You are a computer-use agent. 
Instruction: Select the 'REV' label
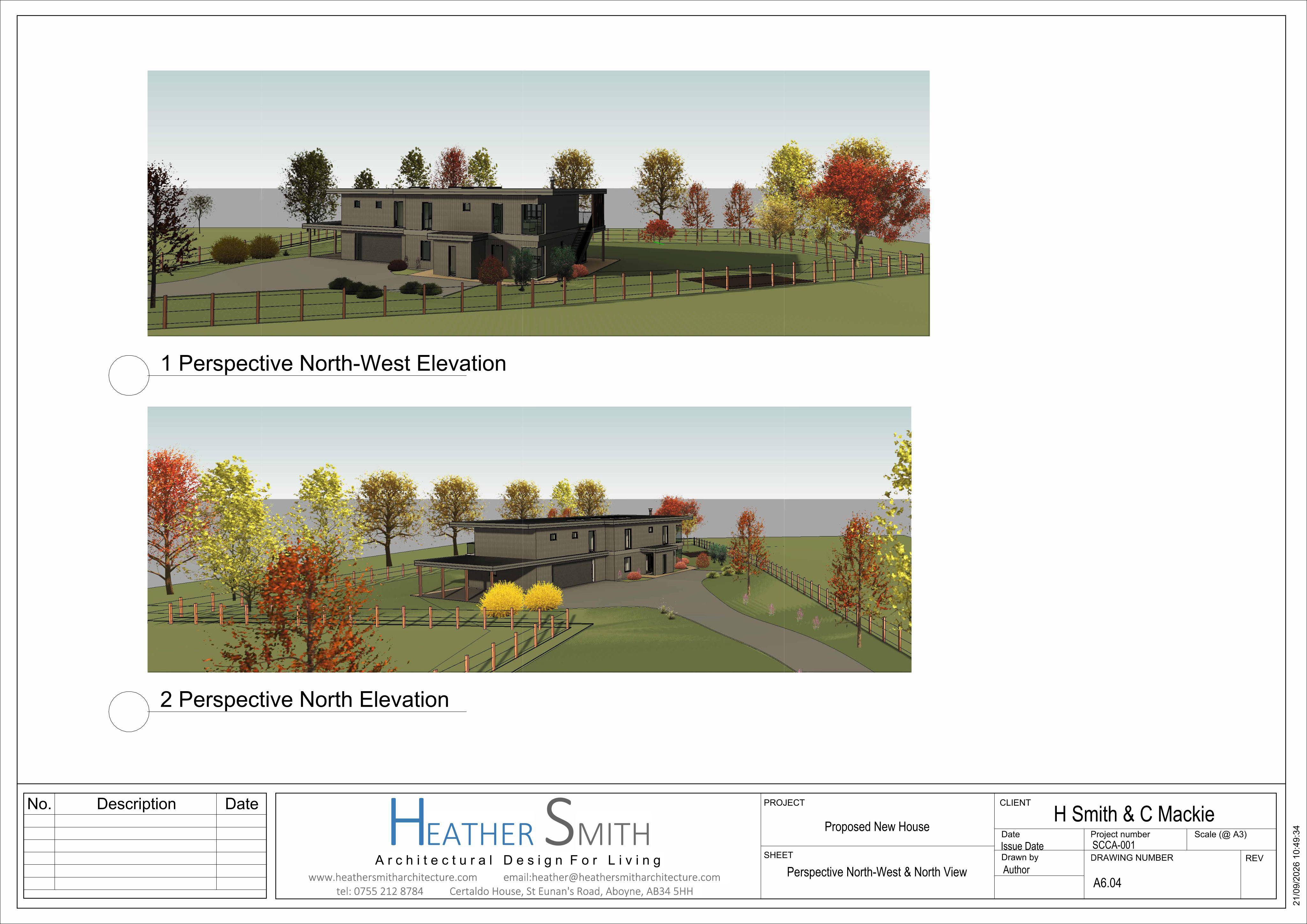[1255, 858]
